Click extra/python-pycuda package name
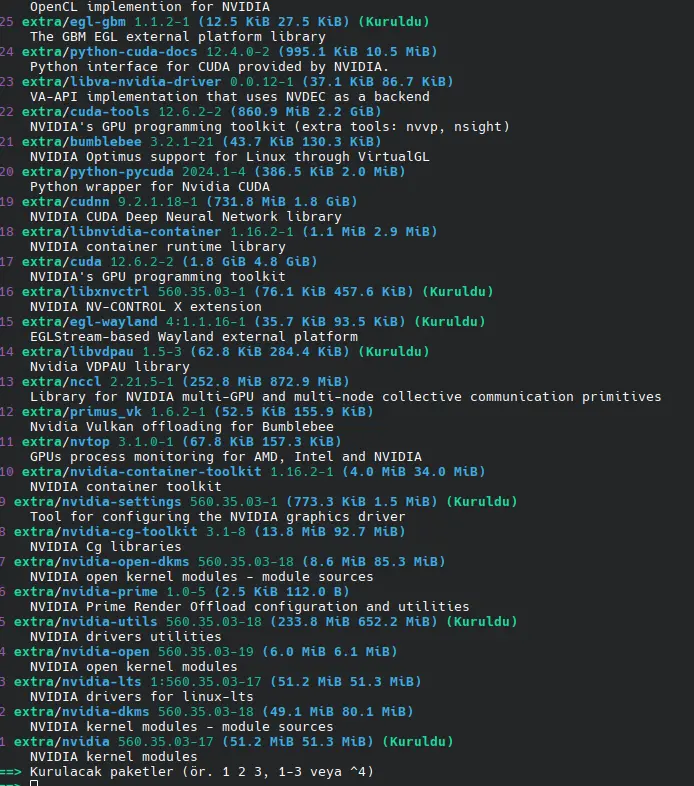 pyautogui.click(x=98, y=172)
